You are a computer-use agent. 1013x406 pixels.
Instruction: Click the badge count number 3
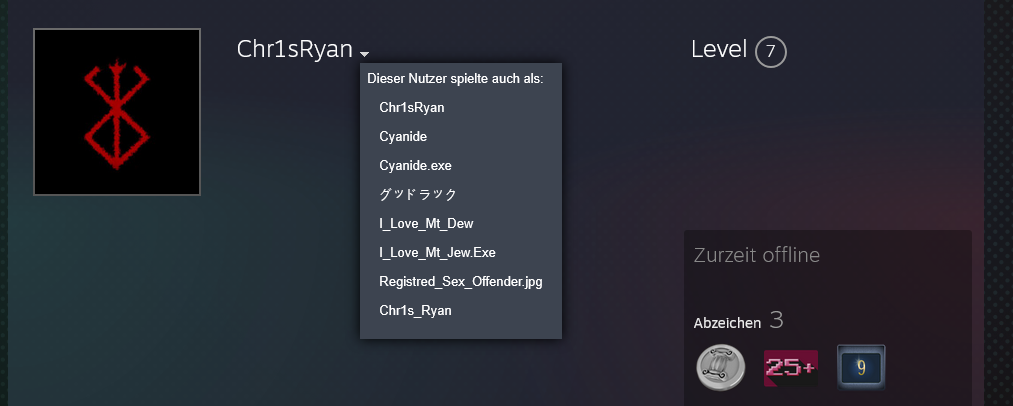coord(776,321)
